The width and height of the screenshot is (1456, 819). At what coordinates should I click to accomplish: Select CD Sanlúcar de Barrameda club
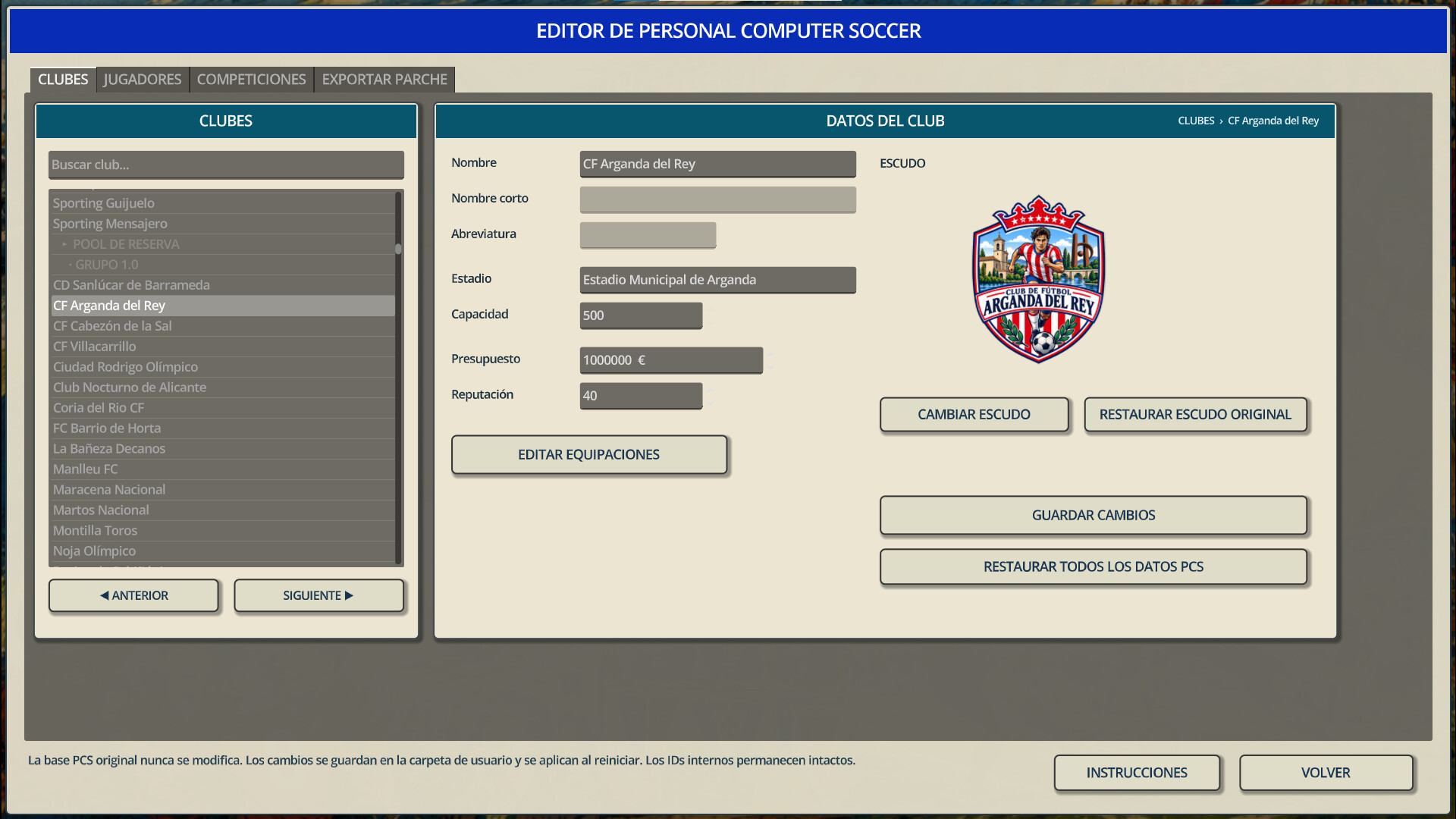(x=223, y=285)
